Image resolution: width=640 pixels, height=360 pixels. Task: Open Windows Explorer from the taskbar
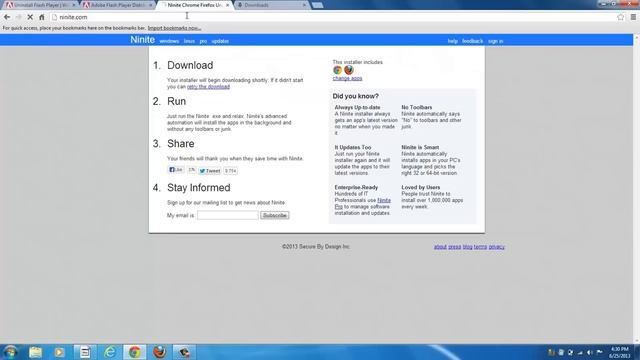(36, 352)
